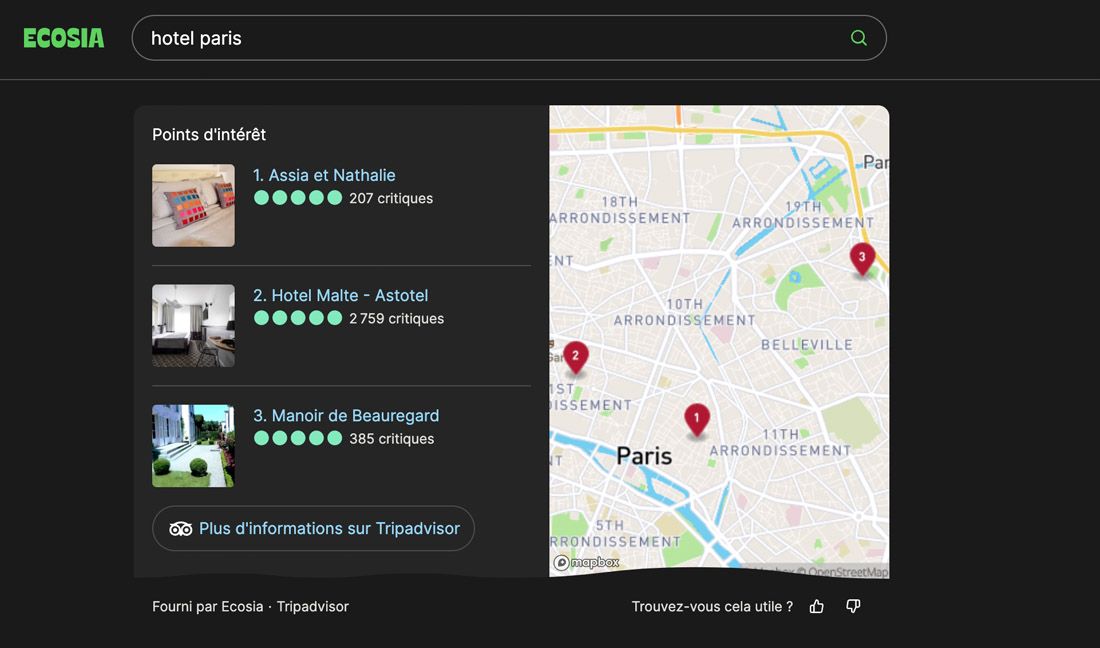Click the thumbs up feedback icon
The image size is (1100, 648).
pos(817,607)
